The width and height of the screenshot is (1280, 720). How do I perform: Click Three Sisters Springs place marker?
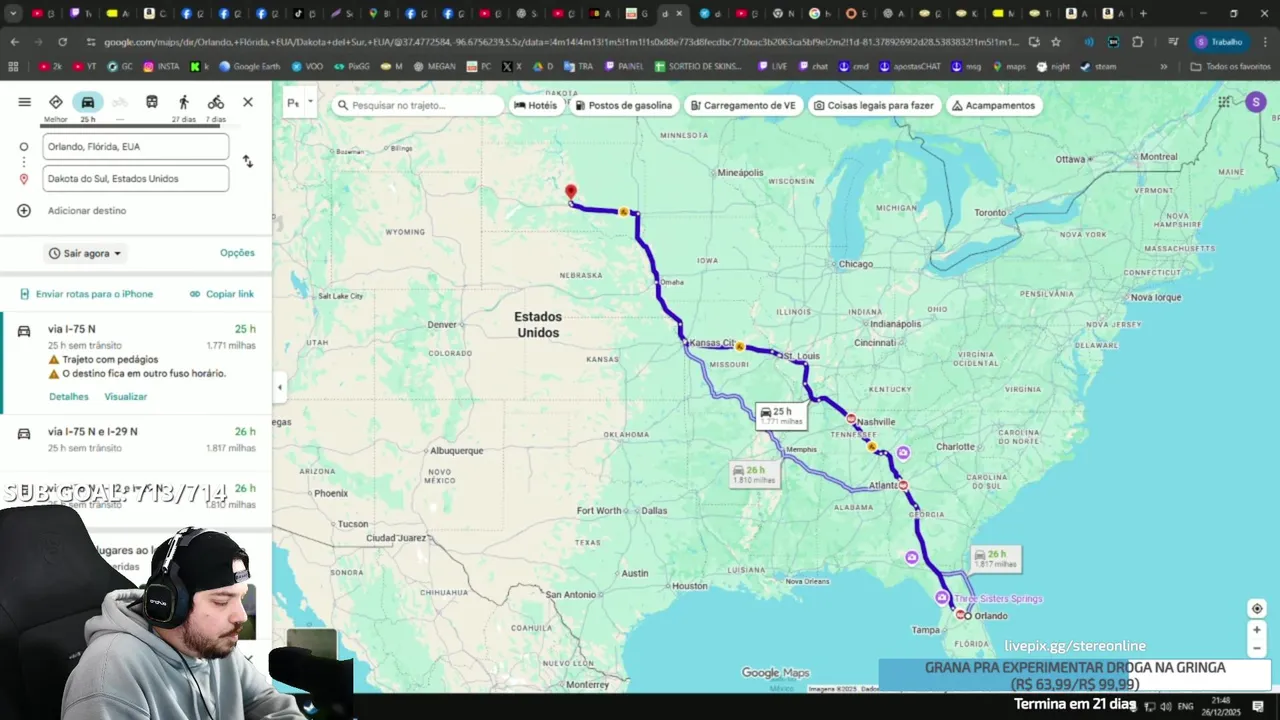pyautogui.click(x=942, y=598)
